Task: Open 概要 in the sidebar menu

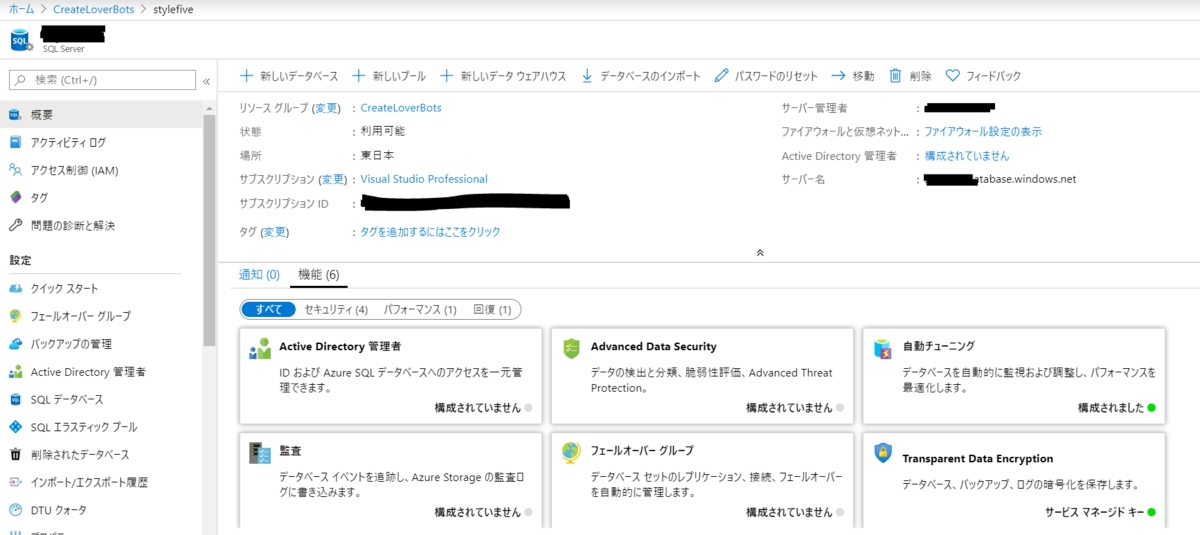Action: [x=101, y=115]
